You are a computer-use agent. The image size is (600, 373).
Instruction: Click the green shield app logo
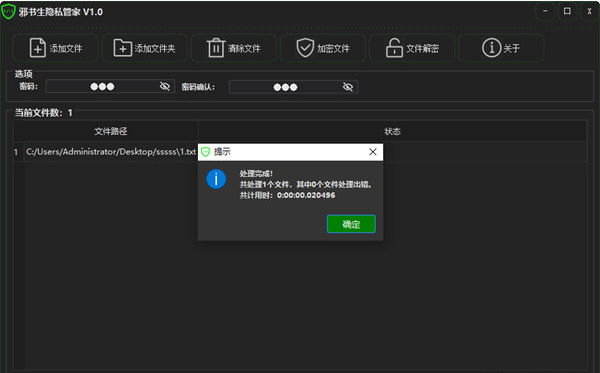(8, 12)
